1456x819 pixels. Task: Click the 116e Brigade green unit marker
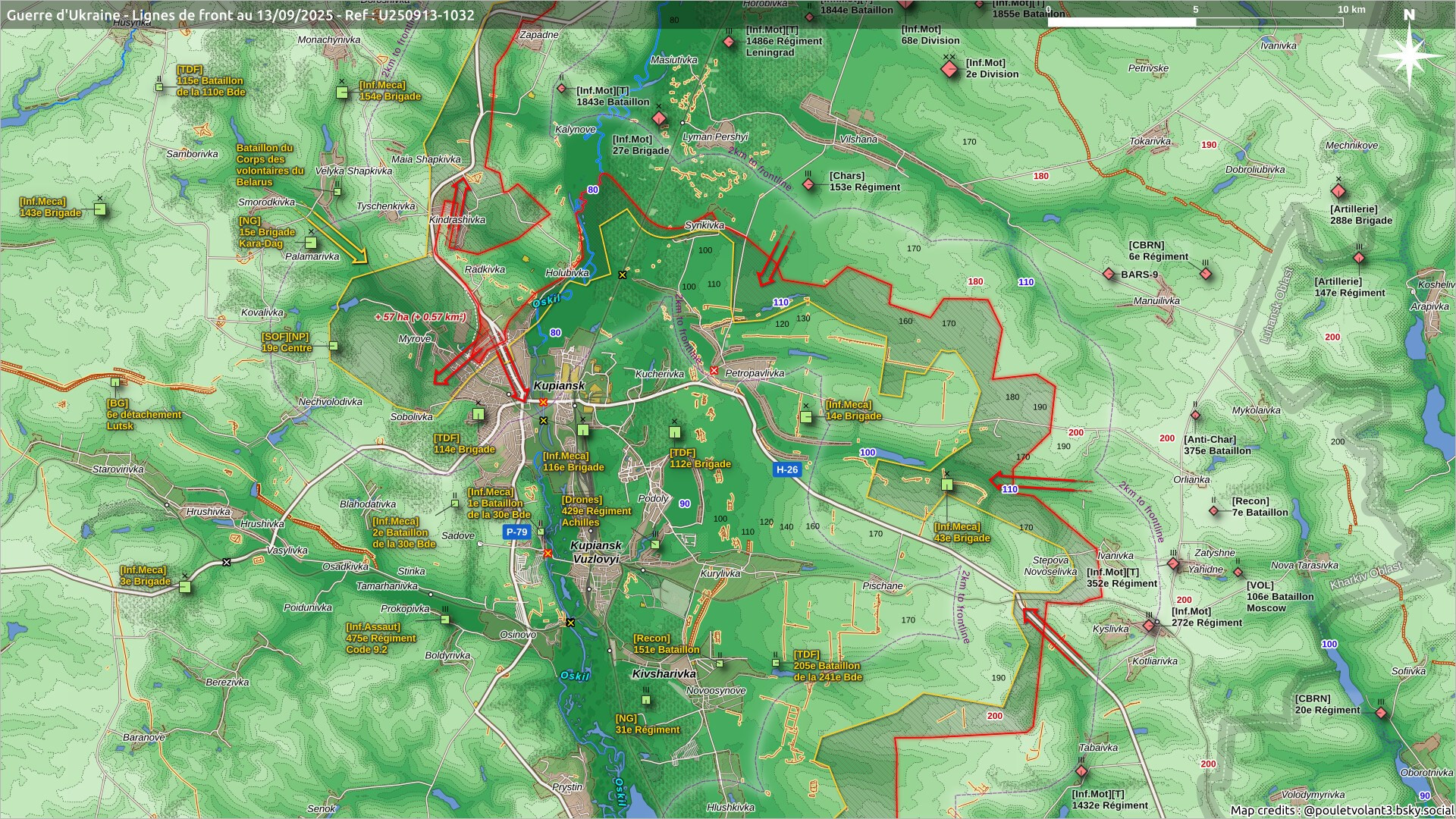point(582,430)
